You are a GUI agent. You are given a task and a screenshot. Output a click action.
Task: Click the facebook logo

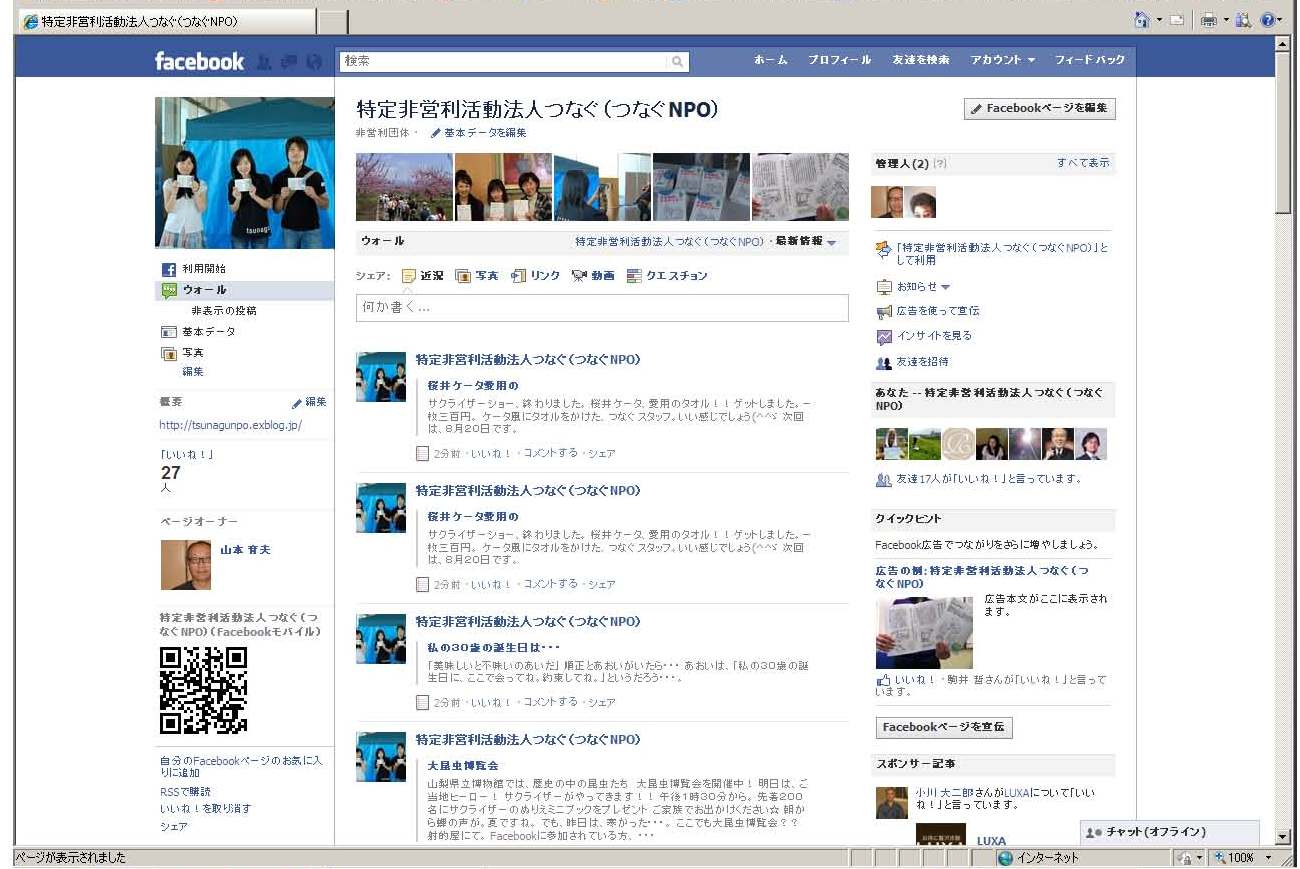pyautogui.click(x=199, y=62)
